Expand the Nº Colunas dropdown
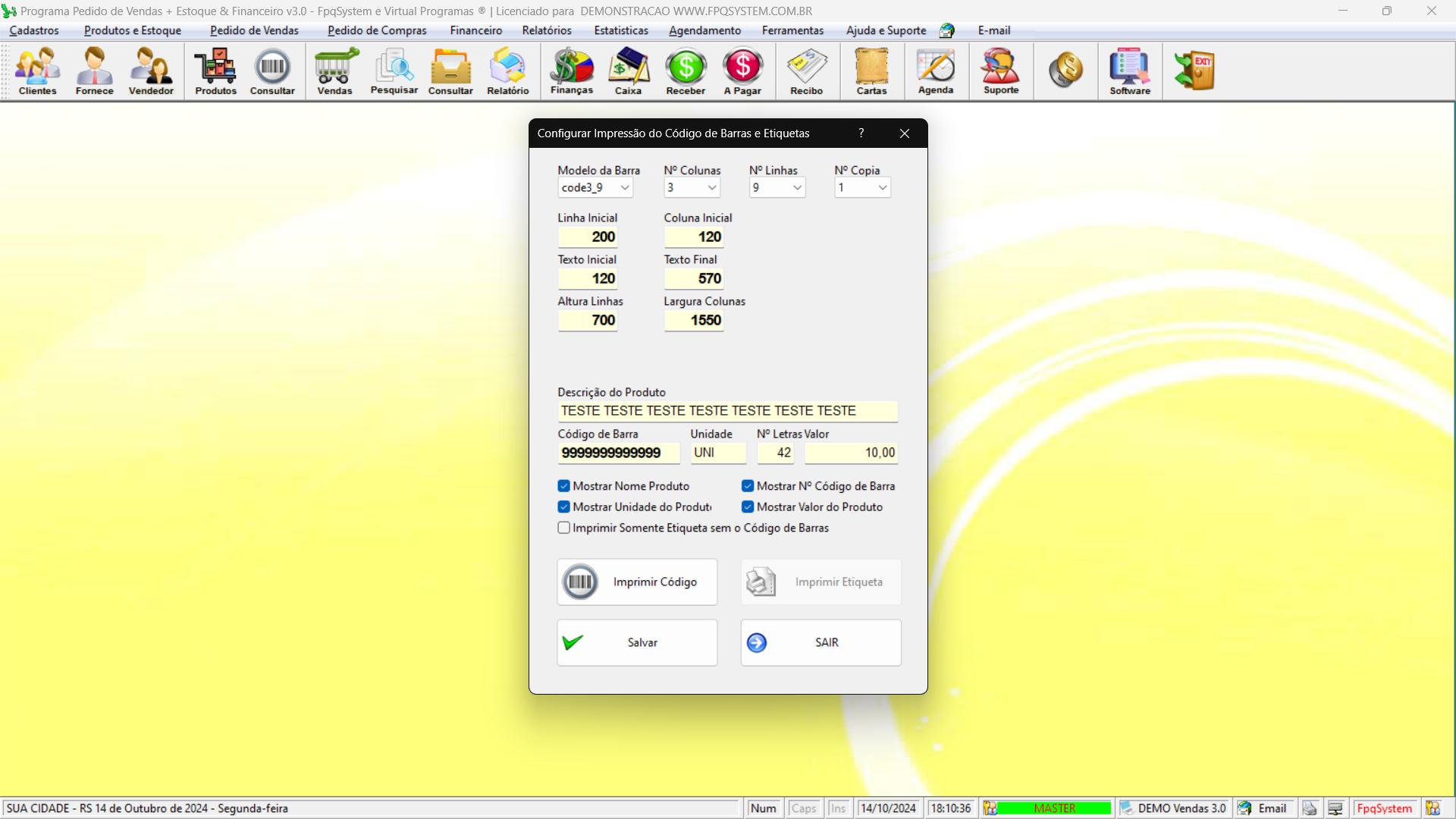The width and height of the screenshot is (1456, 819). [712, 187]
